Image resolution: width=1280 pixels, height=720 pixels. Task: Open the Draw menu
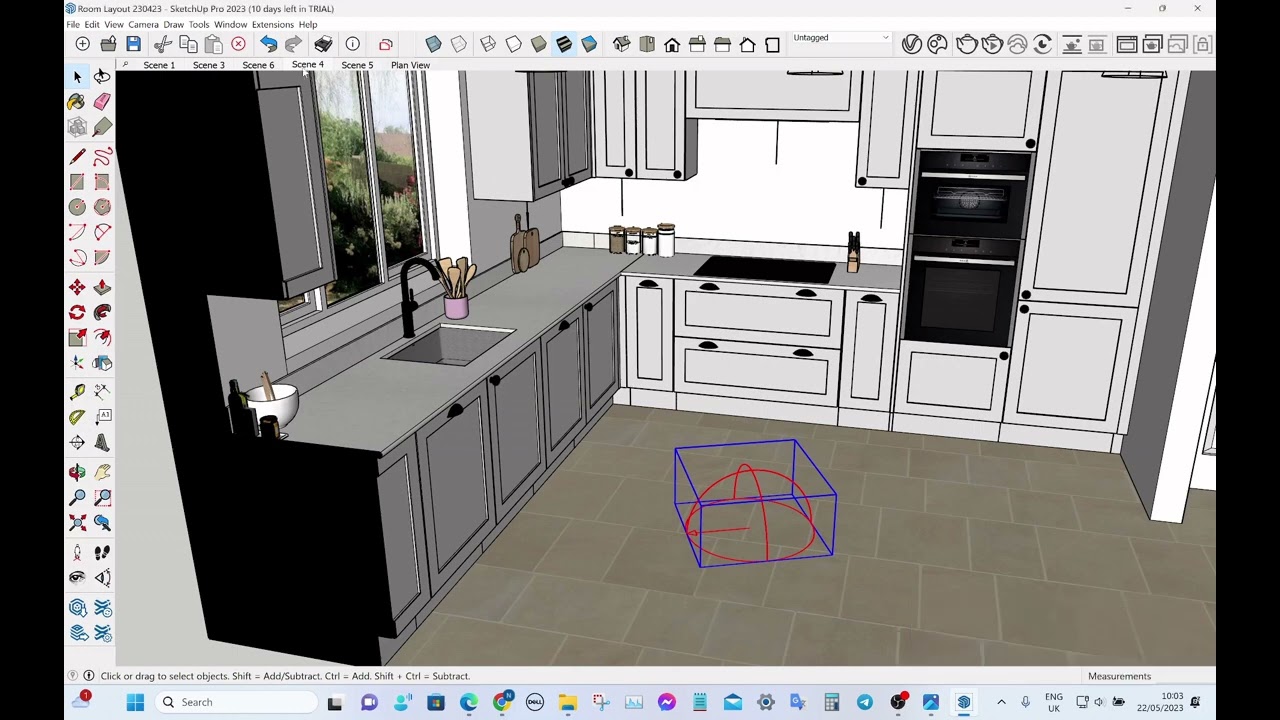coord(174,25)
